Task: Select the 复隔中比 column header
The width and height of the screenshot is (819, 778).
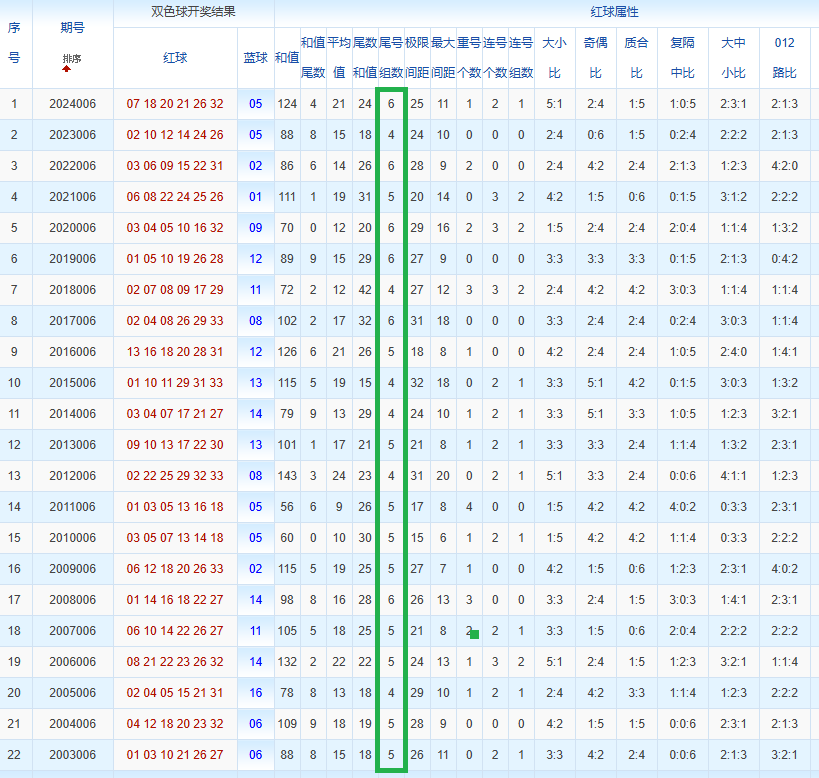Action: [x=682, y=57]
